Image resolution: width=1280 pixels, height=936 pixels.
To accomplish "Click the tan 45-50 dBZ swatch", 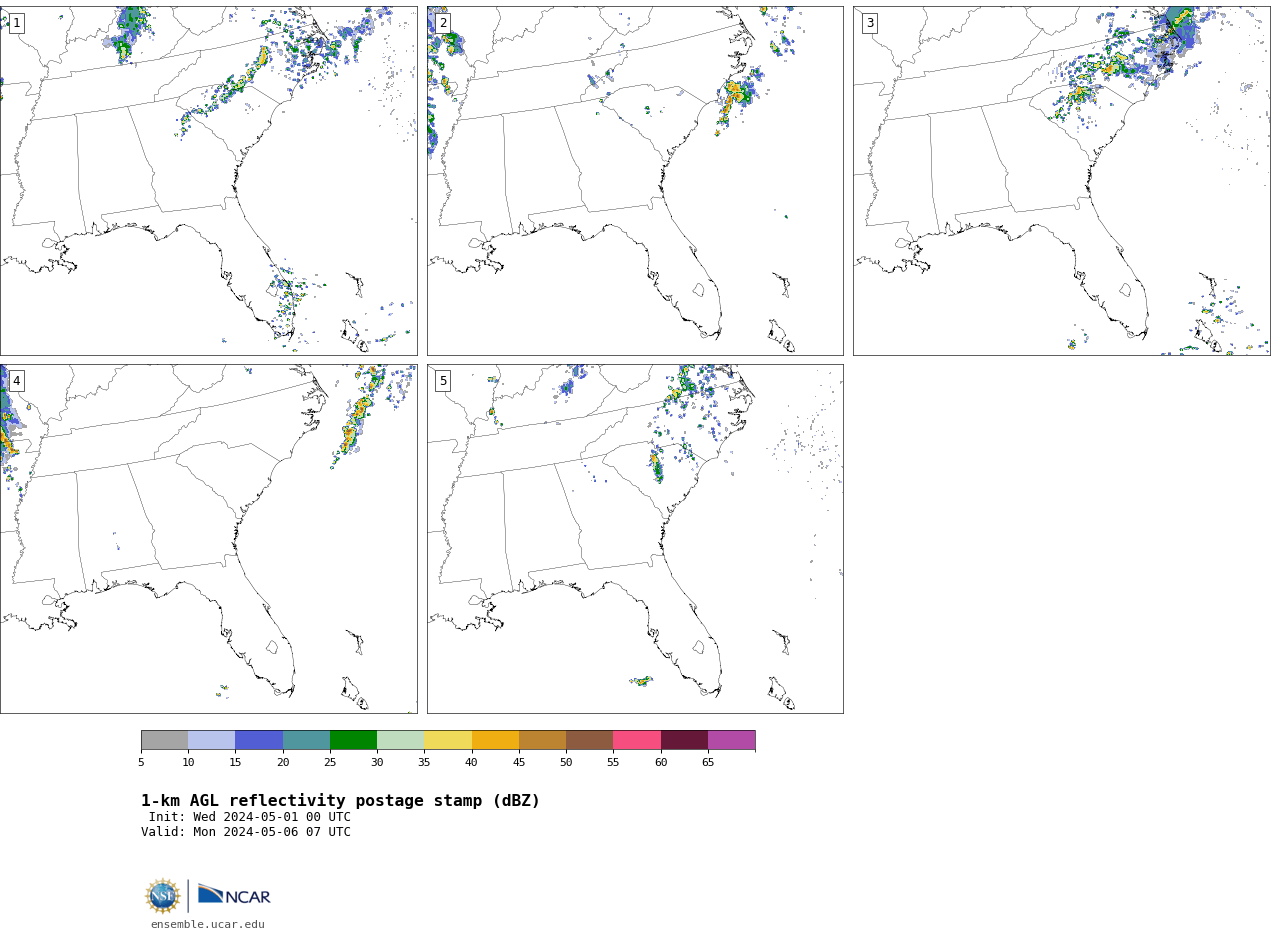I will pos(542,740).
